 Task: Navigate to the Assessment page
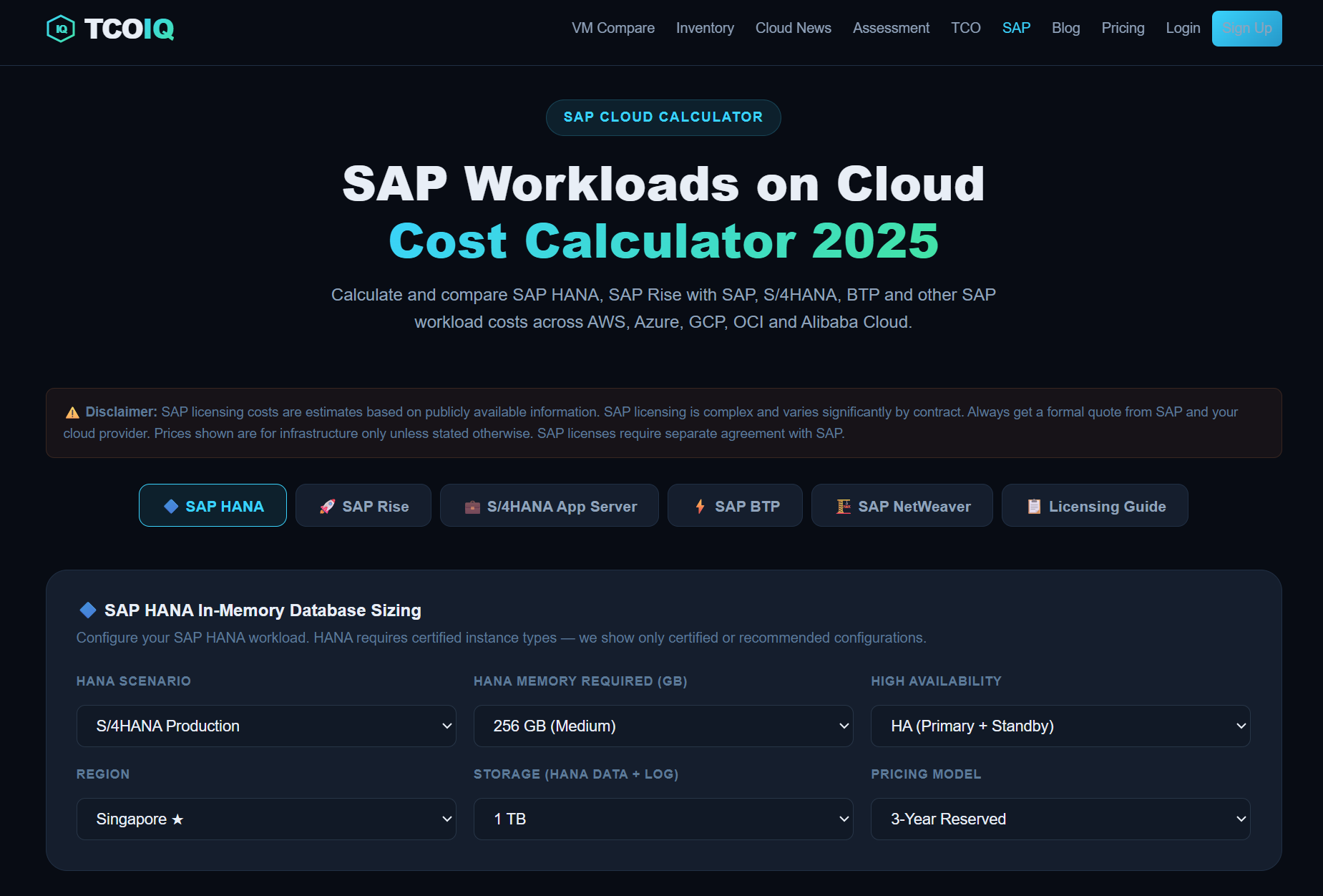(890, 28)
